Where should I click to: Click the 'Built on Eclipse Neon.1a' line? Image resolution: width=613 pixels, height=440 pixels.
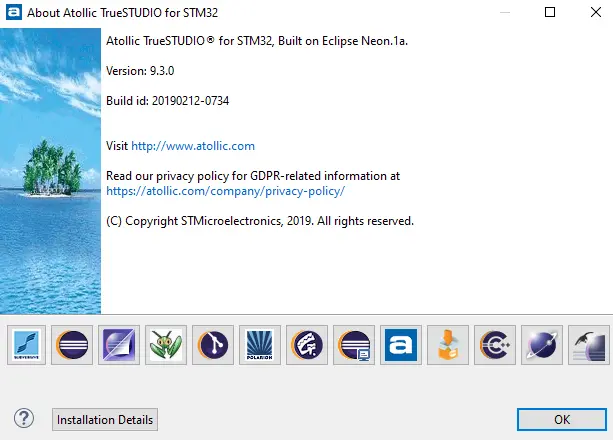click(257, 41)
